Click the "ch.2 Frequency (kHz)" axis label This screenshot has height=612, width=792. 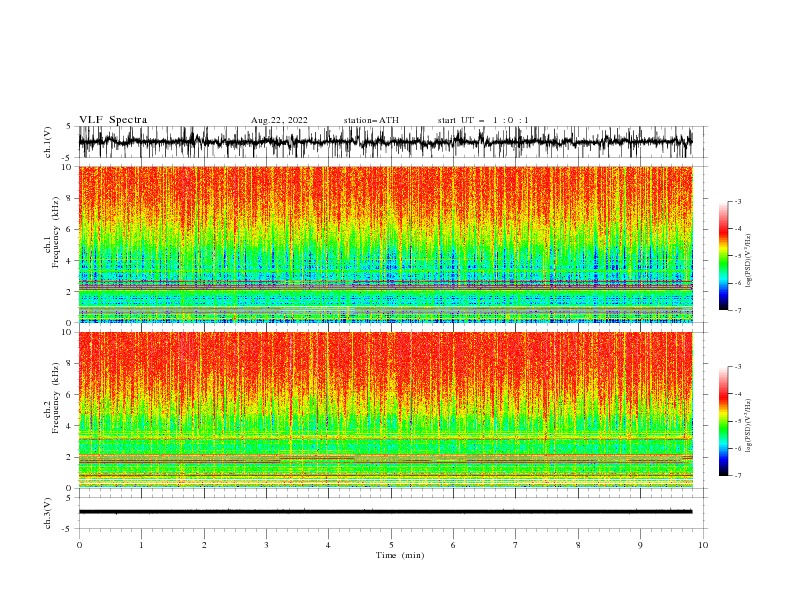click(x=52, y=397)
